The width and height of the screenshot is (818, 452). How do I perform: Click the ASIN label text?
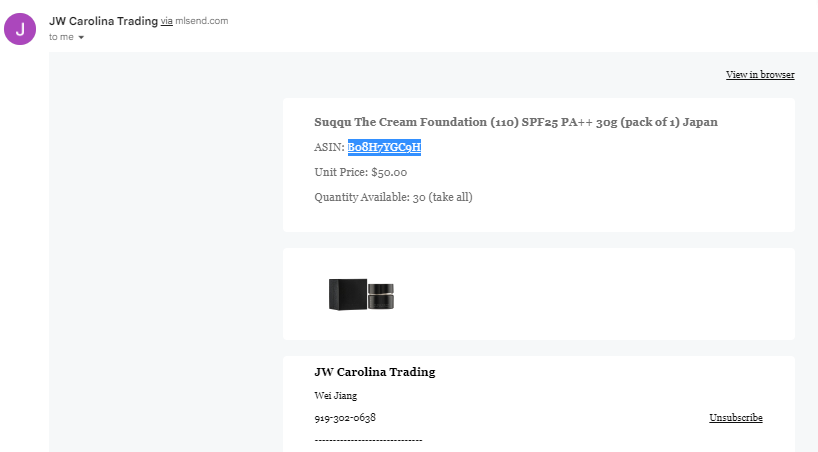click(329, 147)
